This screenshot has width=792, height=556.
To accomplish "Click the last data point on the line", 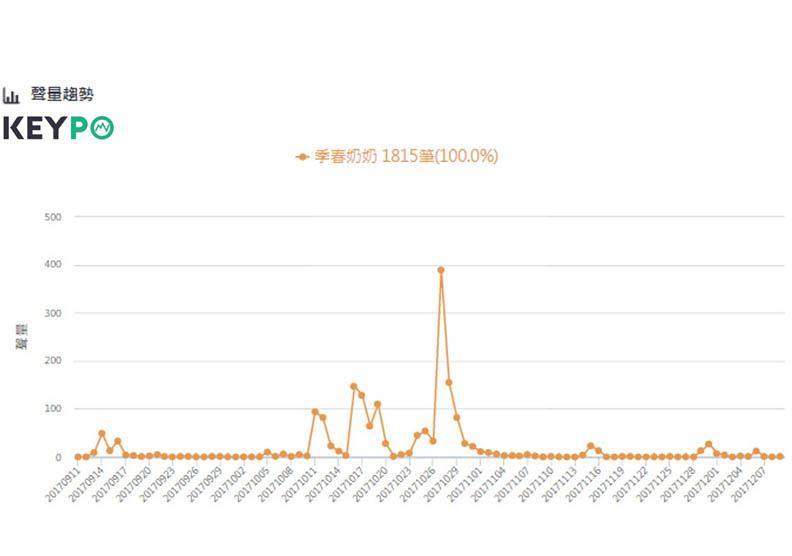I will coord(780,457).
